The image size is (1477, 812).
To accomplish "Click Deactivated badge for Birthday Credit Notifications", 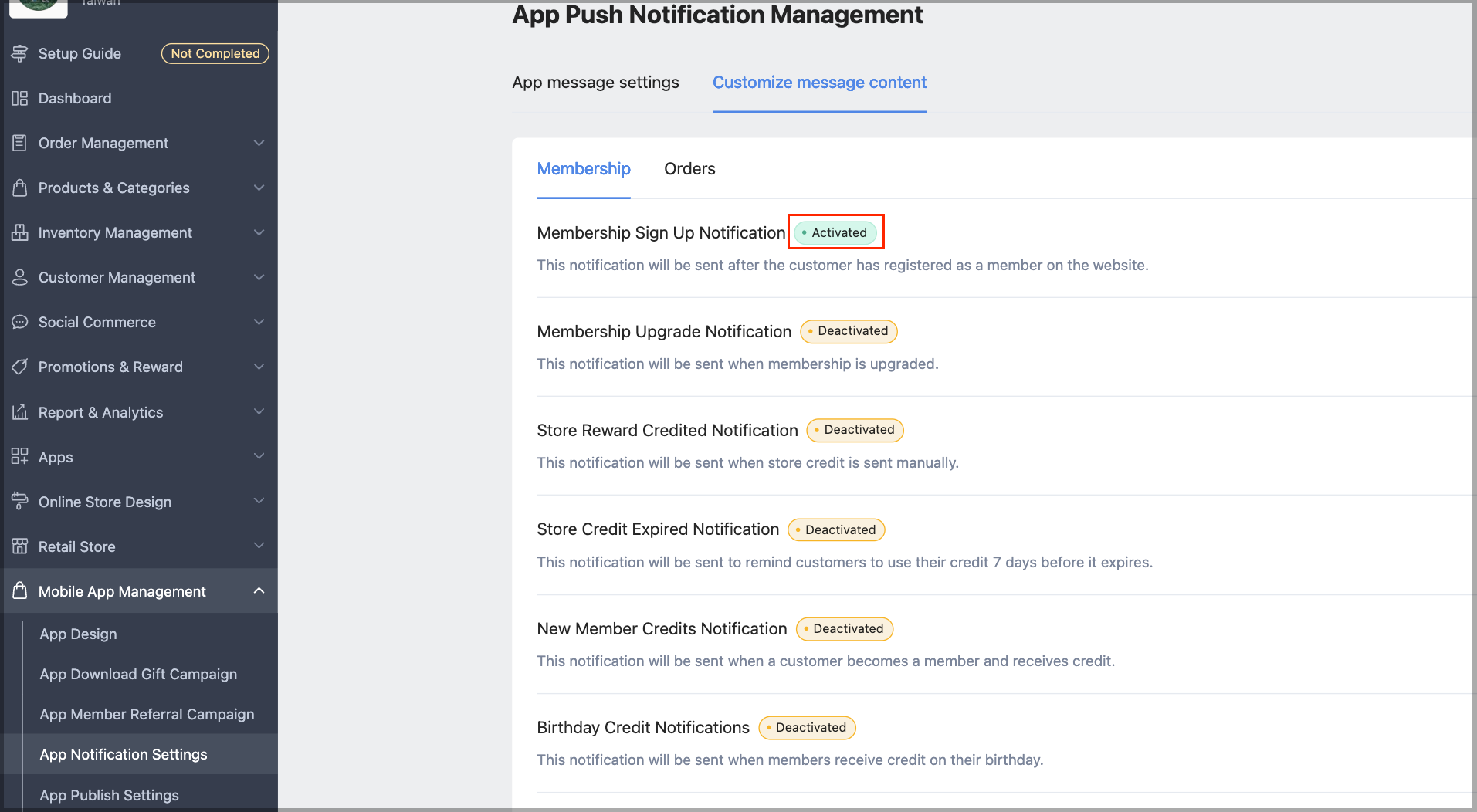I will click(807, 727).
